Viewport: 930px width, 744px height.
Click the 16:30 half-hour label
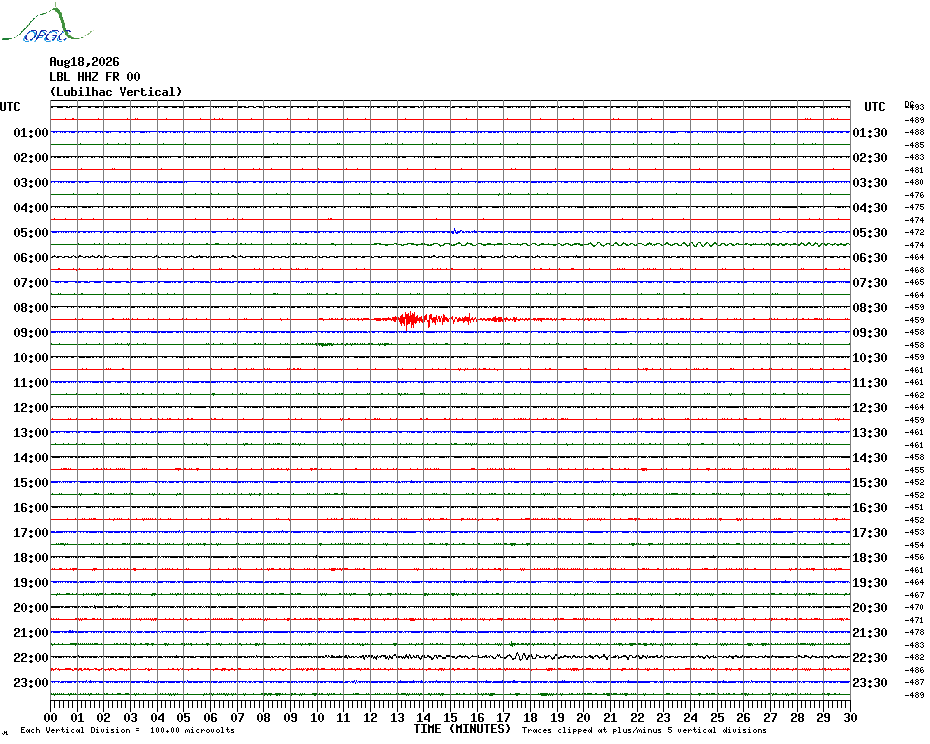[870, 507]
